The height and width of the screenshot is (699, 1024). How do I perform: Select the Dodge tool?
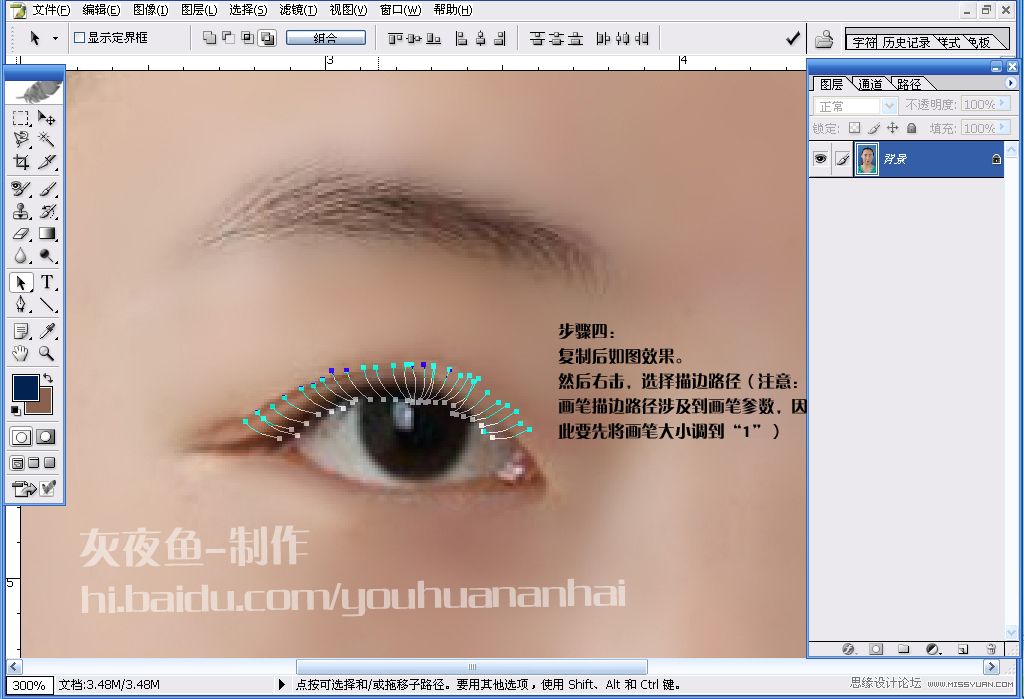(46, 255)
